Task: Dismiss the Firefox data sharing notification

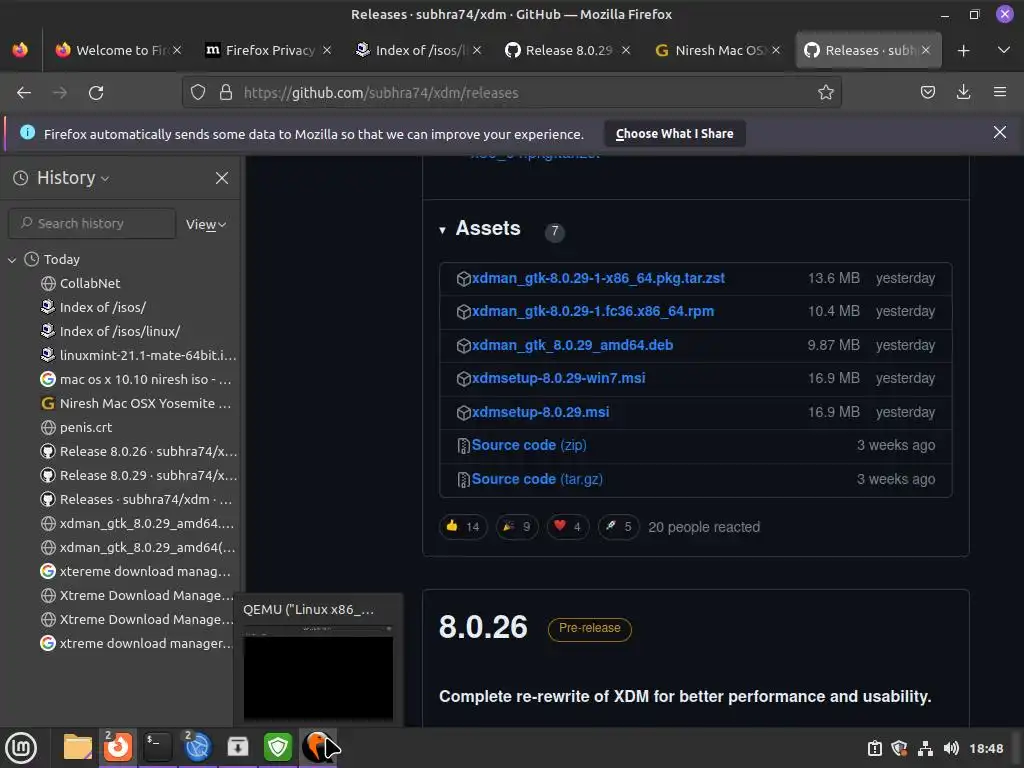Action: click(x=999, y=133)
